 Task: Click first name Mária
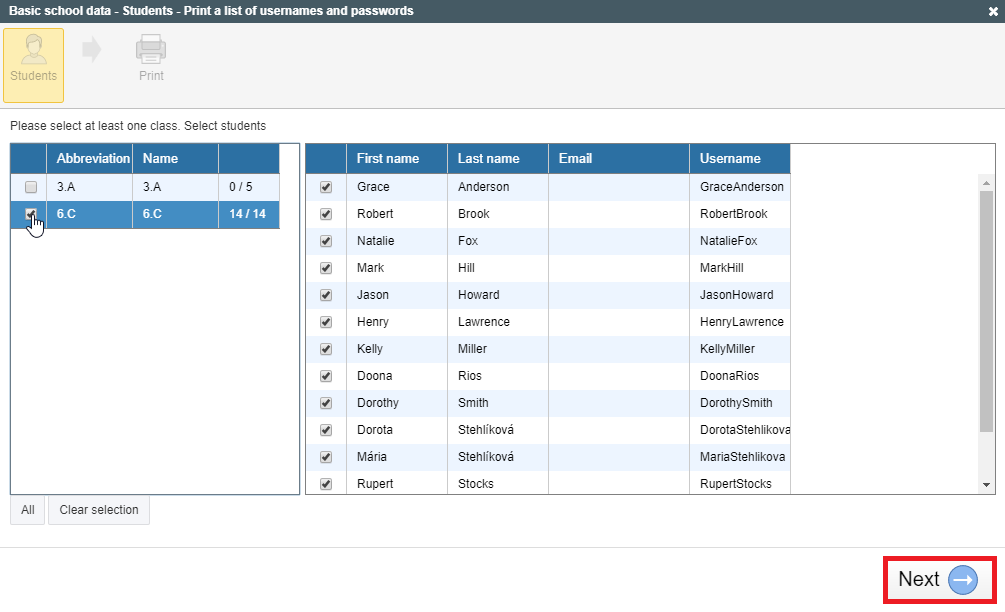(372, 457)
